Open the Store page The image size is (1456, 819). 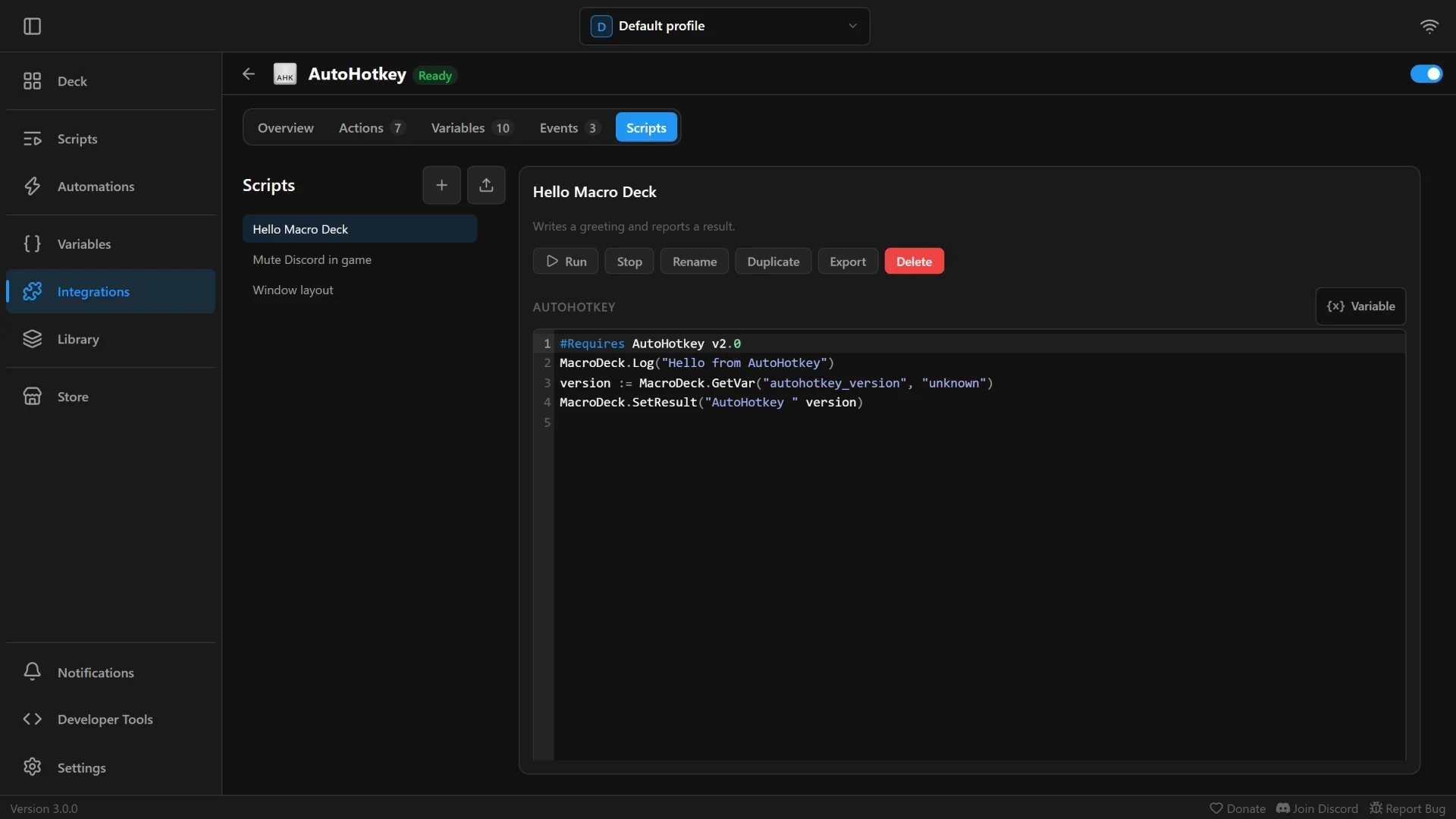111,397
